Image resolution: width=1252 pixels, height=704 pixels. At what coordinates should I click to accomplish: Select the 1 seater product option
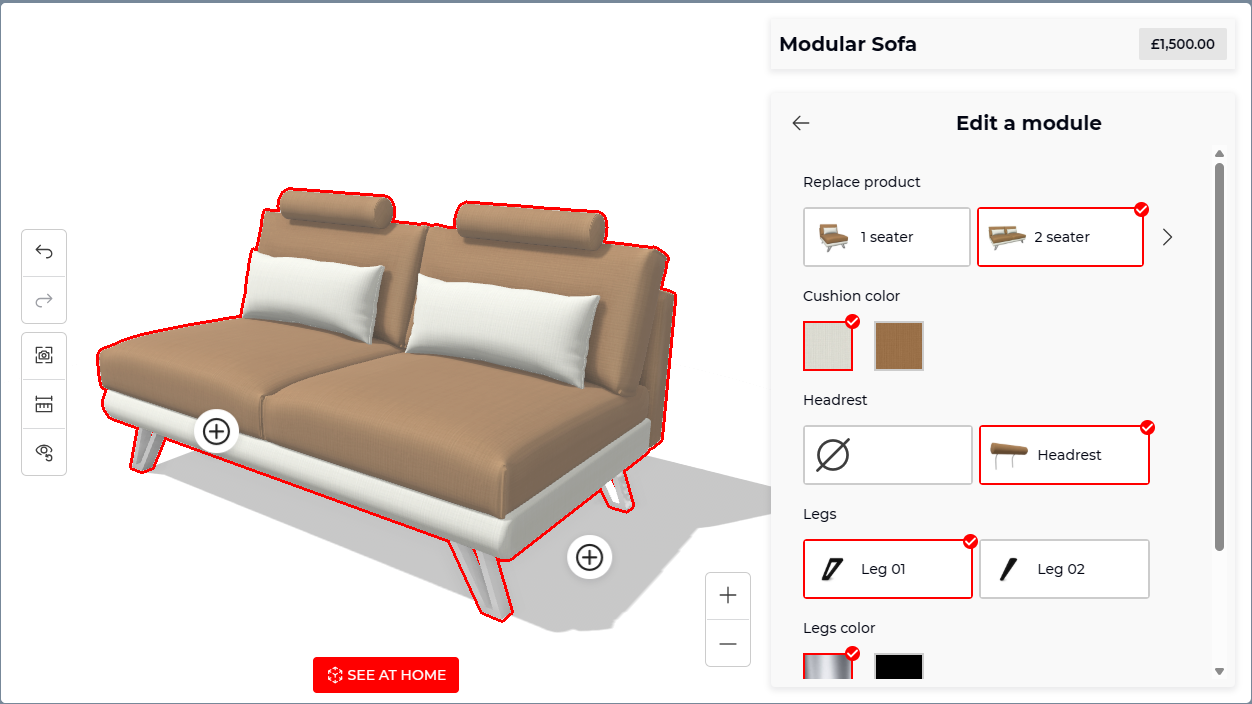887,237
